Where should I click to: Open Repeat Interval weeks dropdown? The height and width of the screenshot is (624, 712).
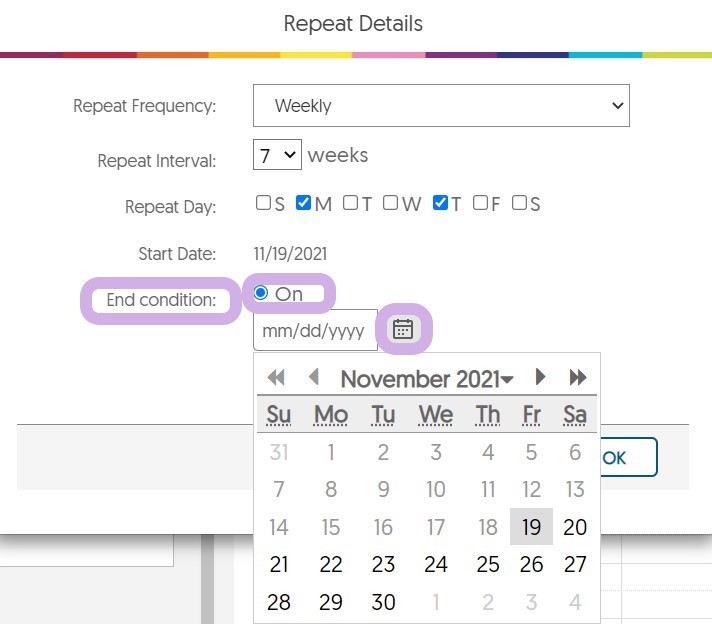[x=277, y=156]
